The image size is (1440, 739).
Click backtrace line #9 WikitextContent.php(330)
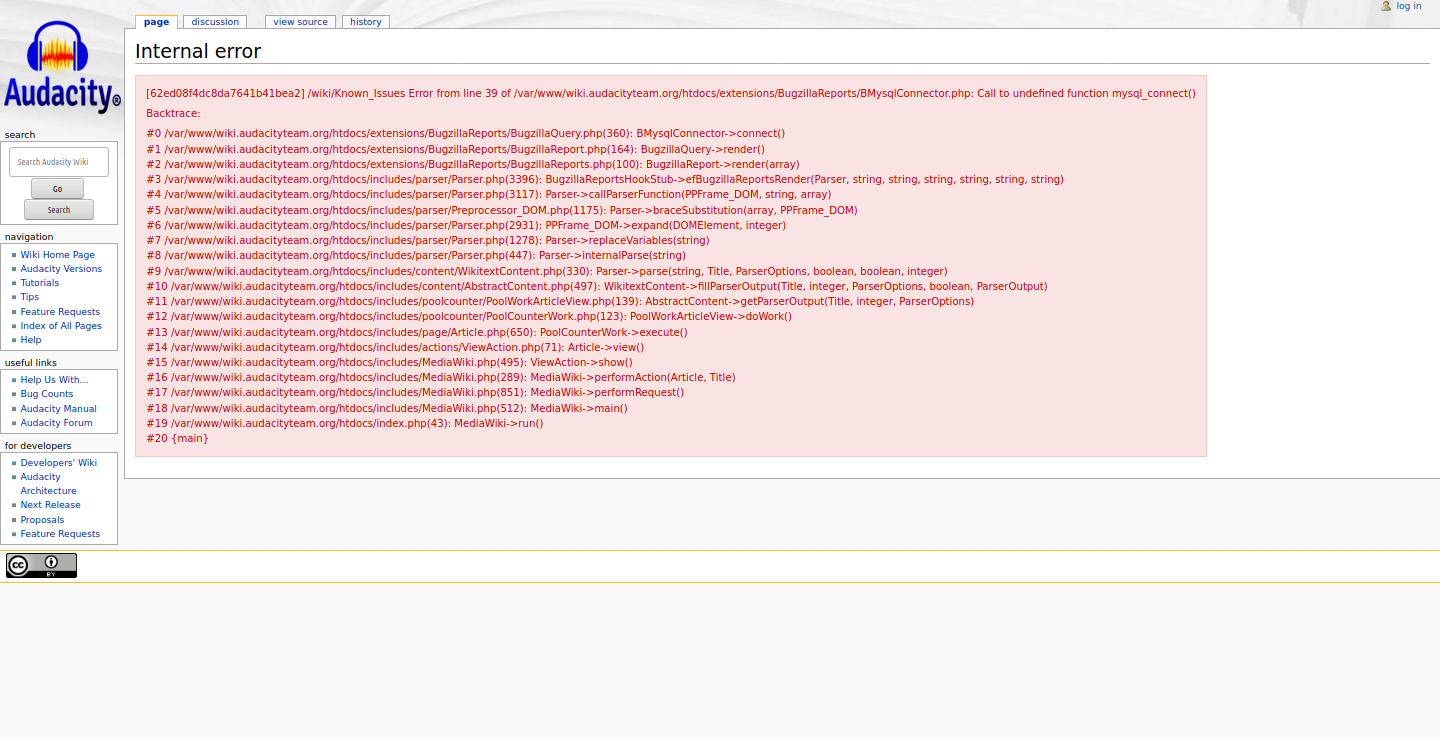click(547, 271)
